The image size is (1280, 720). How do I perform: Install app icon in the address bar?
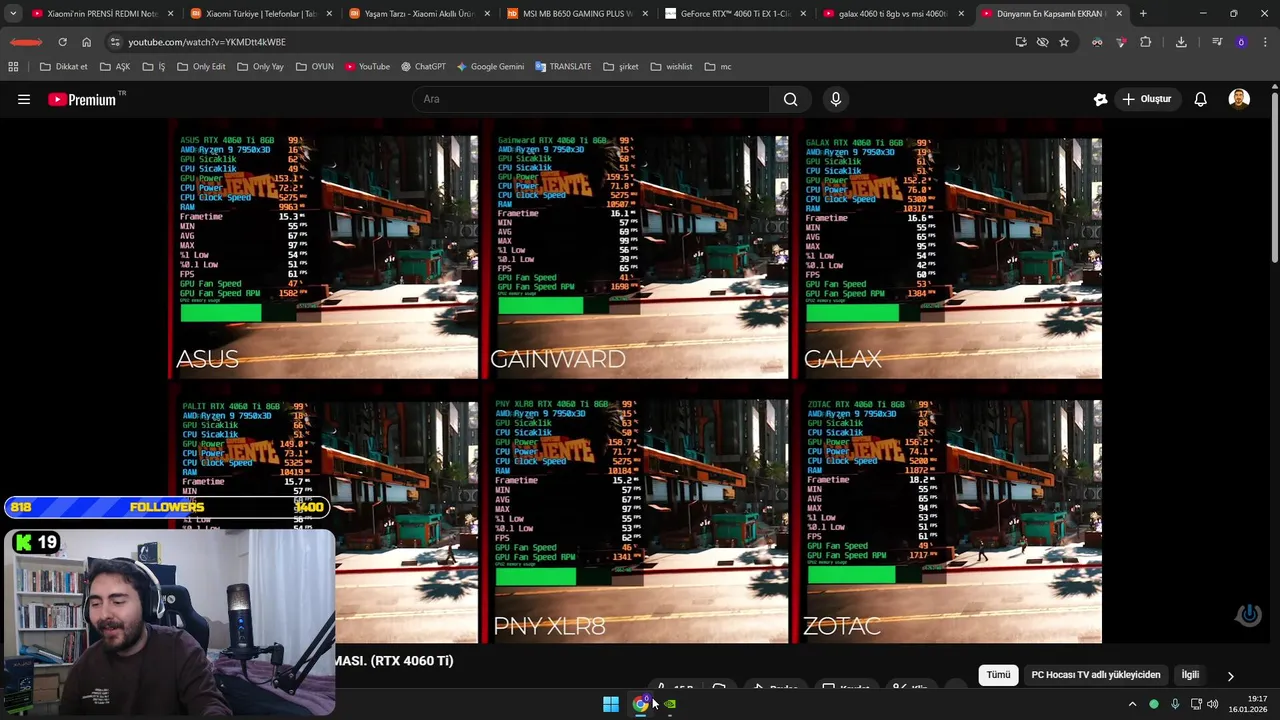pyautogui.click(x=1021, y=42)
